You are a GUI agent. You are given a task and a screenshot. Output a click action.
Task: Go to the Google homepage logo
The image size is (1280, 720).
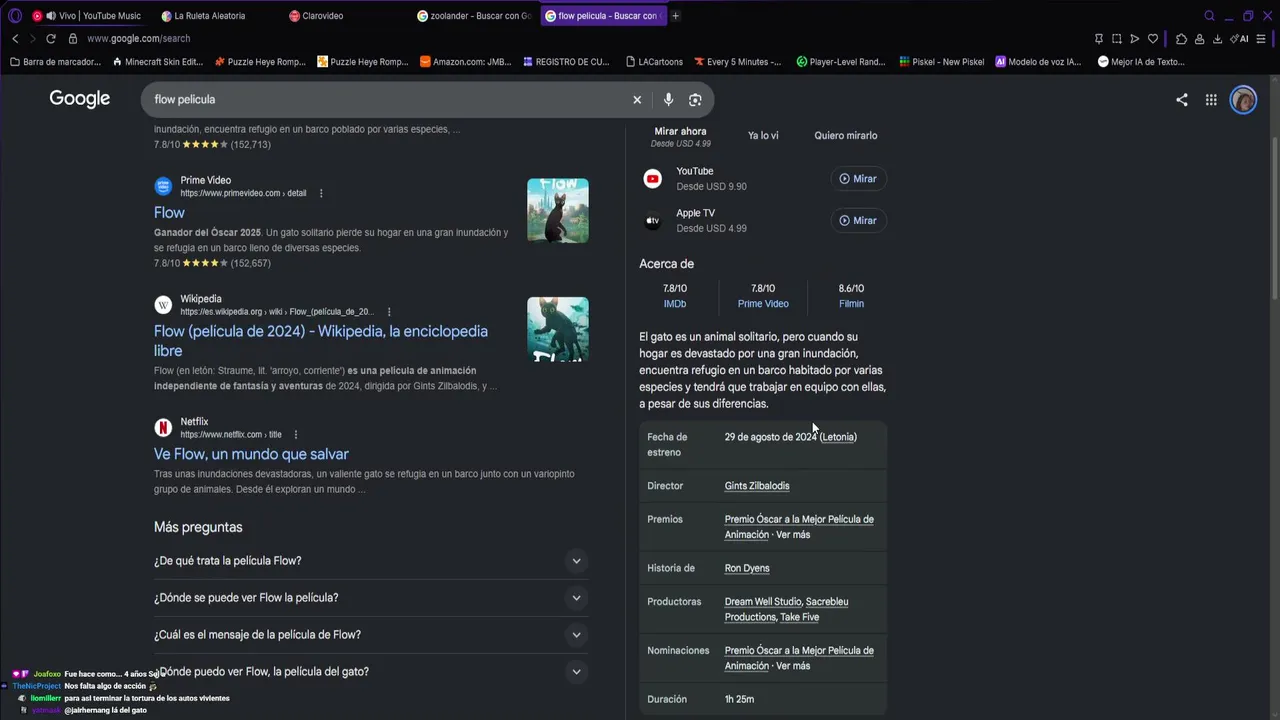coord(80,99)
